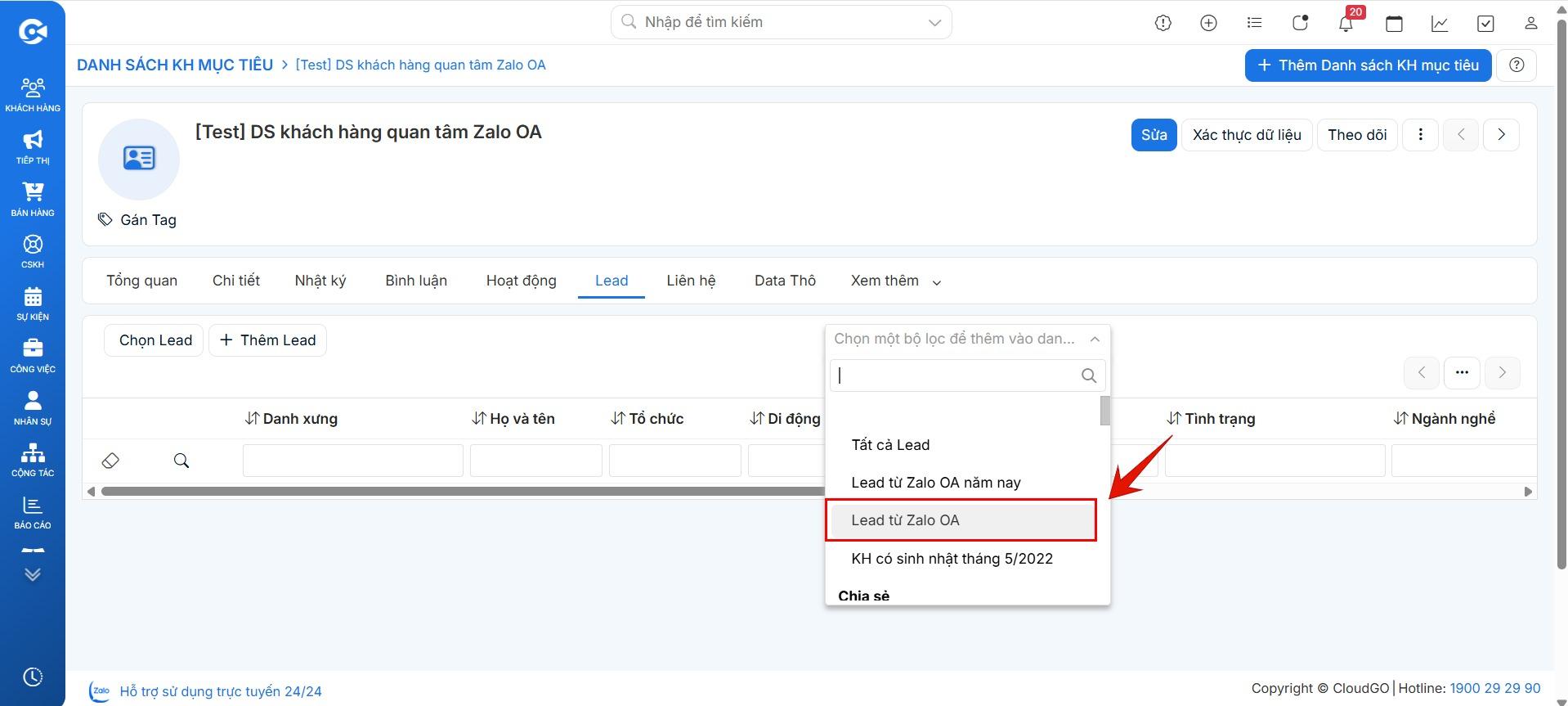Image resolution: width=1568 pixels, height=706 pixels.
Task: Switch to the Chi tiết tab
Action: pyautogui.click(x=236, y=281)
